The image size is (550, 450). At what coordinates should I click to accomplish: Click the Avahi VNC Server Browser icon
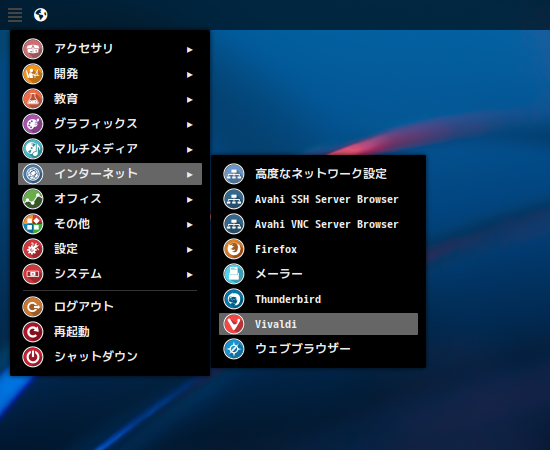pos(234,224)
